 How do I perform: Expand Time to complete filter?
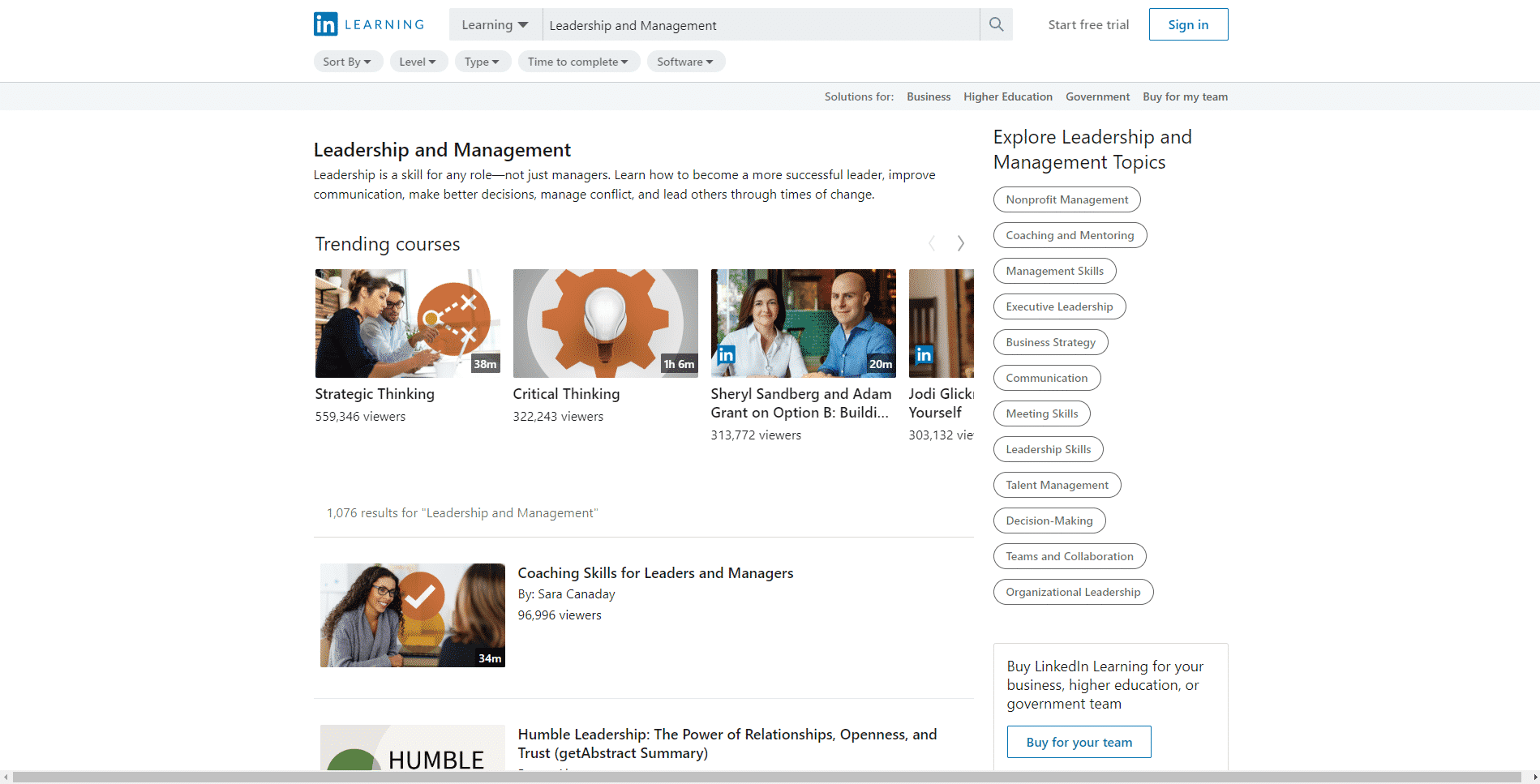(x=579, y=62)
